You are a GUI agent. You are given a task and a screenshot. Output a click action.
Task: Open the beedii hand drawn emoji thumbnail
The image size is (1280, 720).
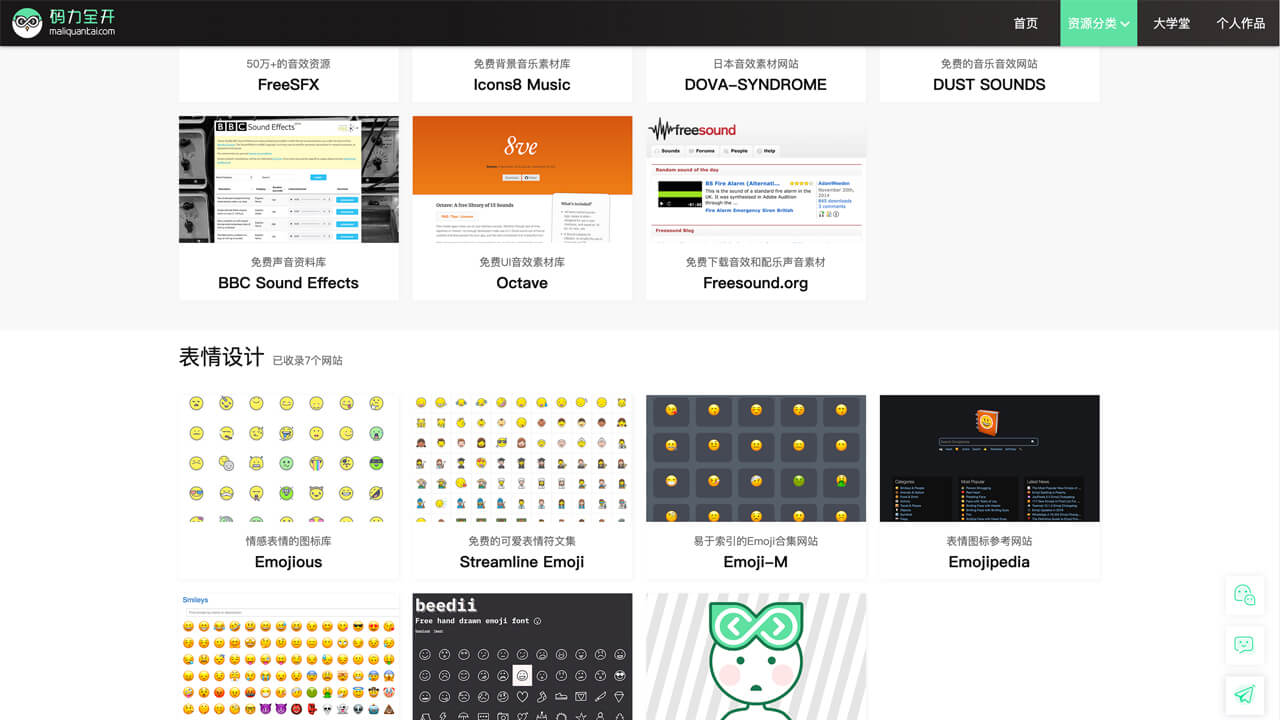[522, 656]
